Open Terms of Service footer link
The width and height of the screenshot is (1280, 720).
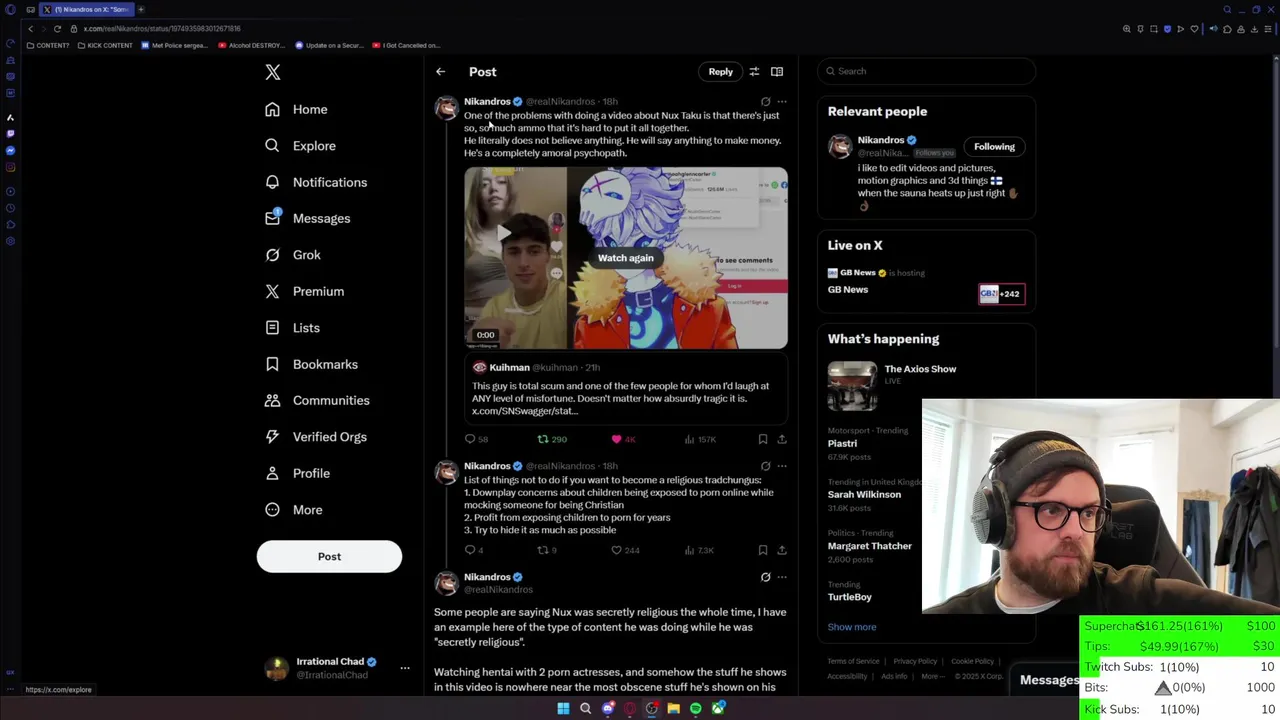(853, 661)
